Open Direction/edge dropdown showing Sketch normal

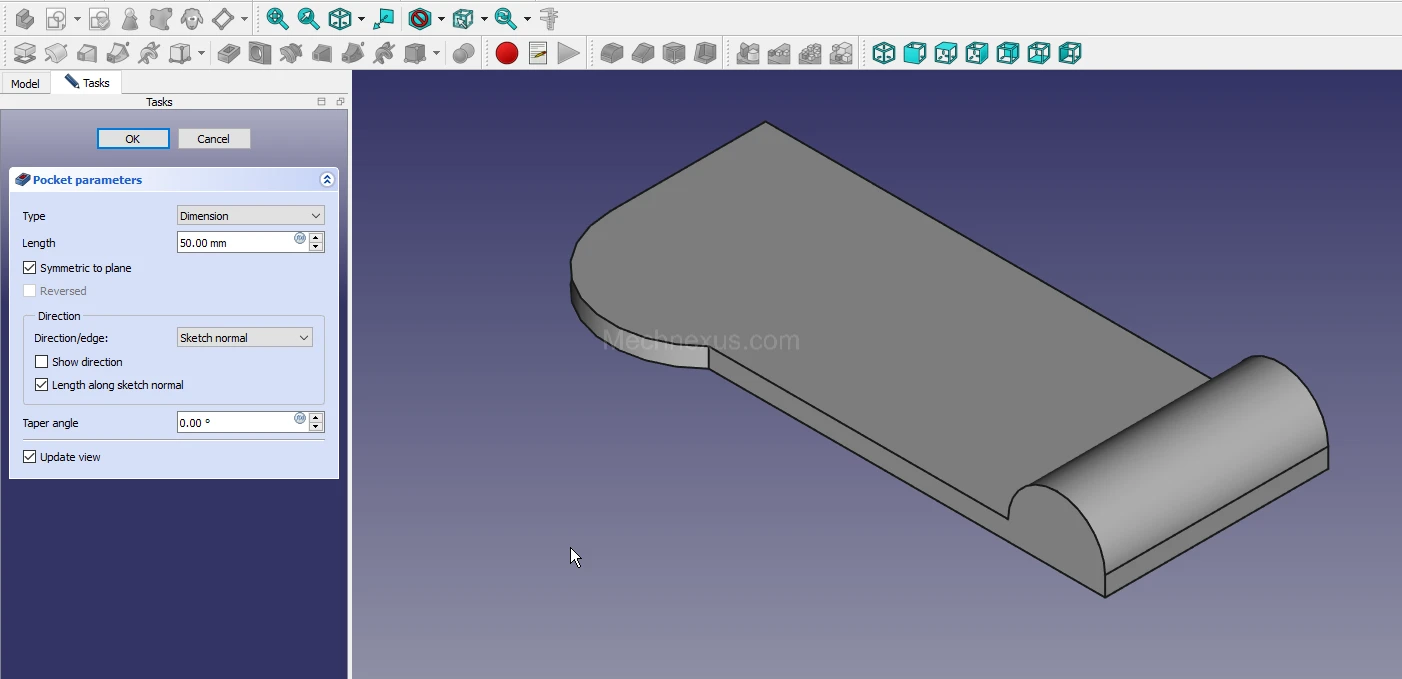244,338
